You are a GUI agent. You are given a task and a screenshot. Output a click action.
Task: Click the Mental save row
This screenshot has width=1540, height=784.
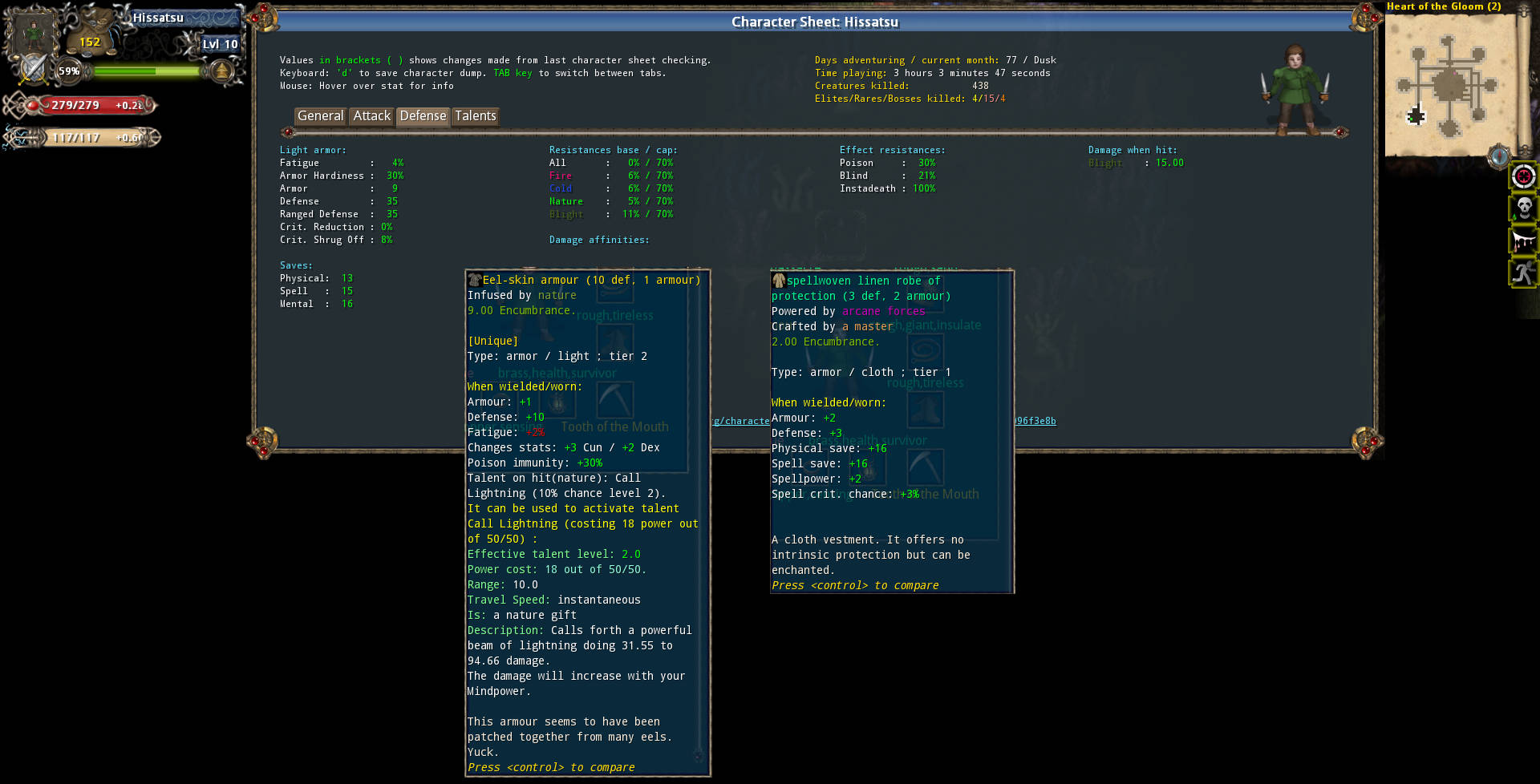click(x=316, y=304)
